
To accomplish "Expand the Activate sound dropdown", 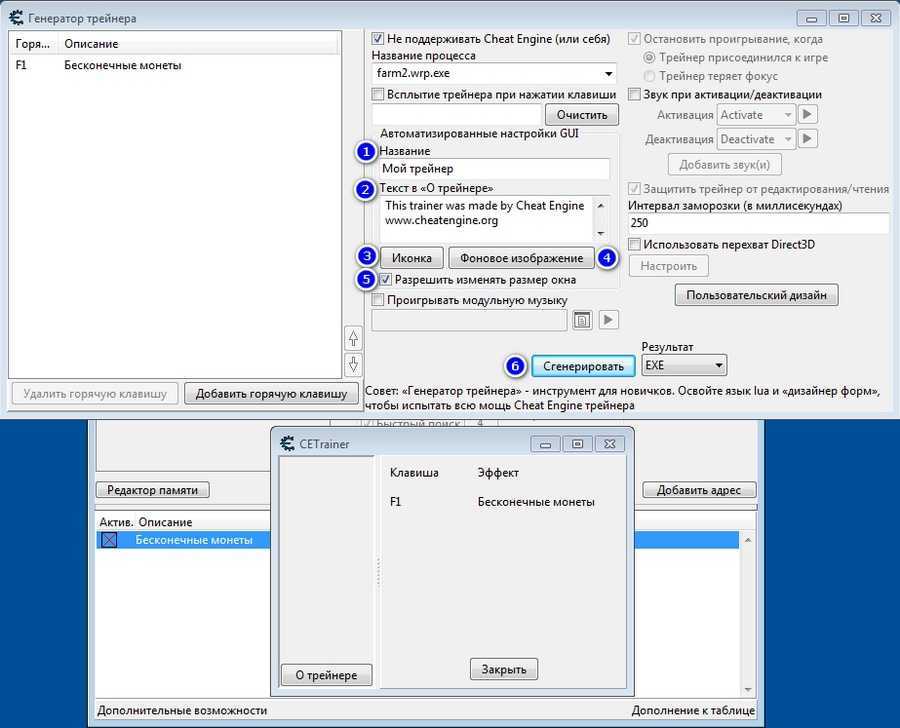I will click(785, 115).
